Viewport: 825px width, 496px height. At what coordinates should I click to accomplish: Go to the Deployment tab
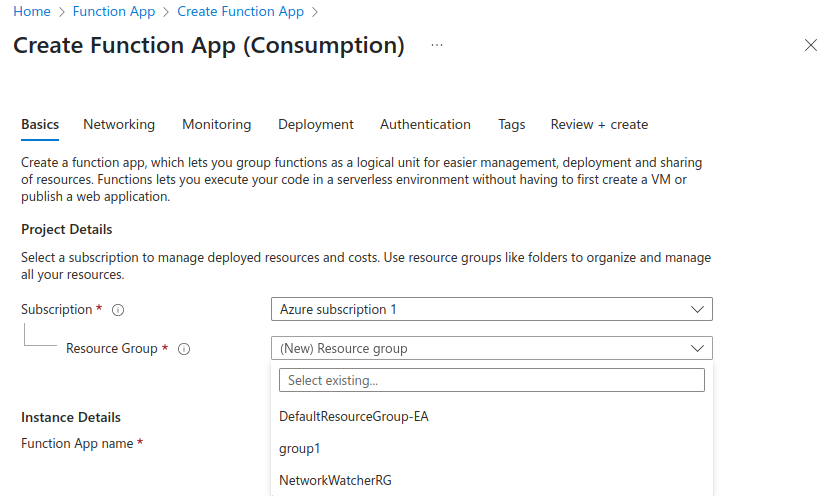315,125
